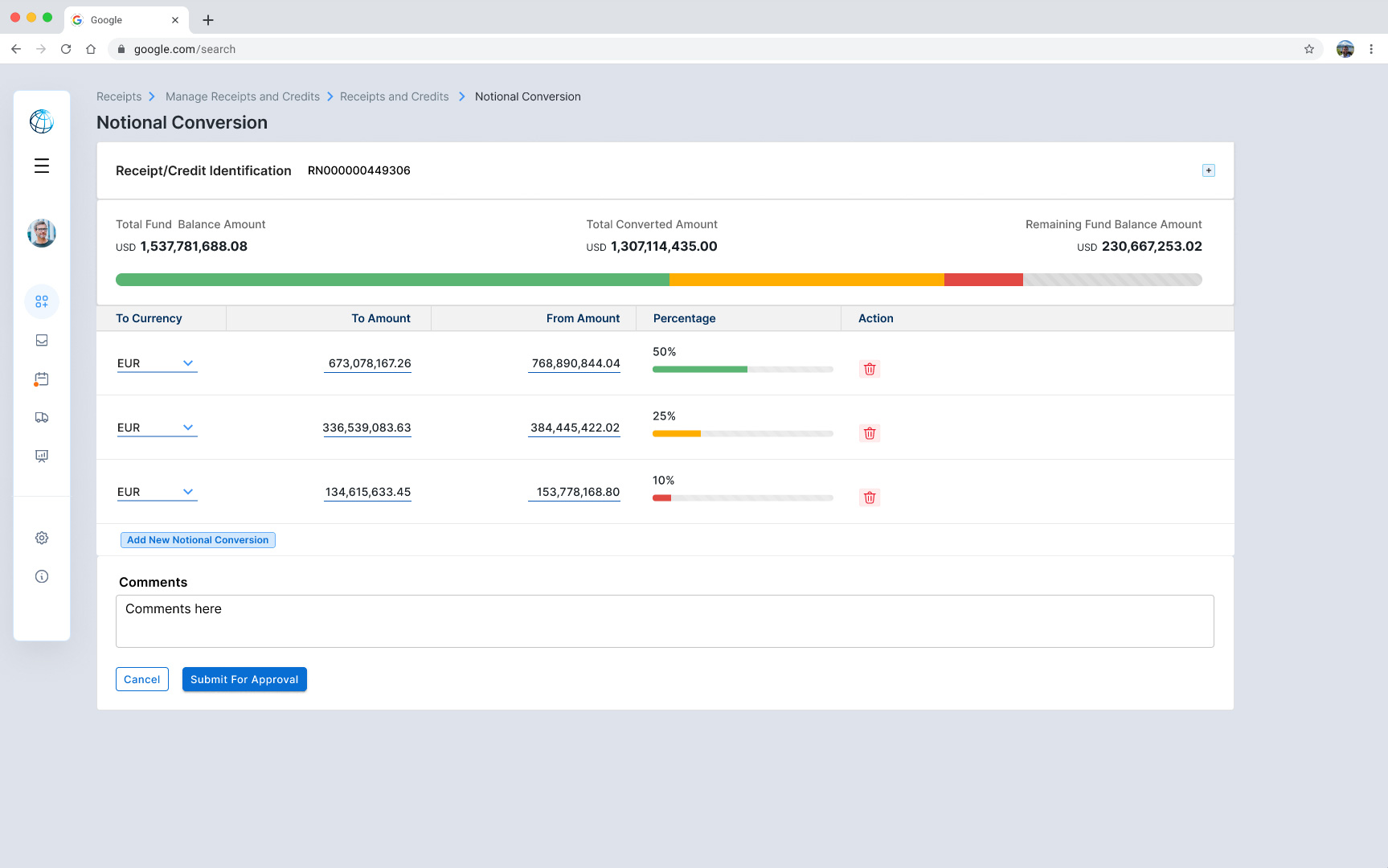Open settings gear in sidebar
The width and height of the screenshot is (1388, 868).
(x=42, y=538)
